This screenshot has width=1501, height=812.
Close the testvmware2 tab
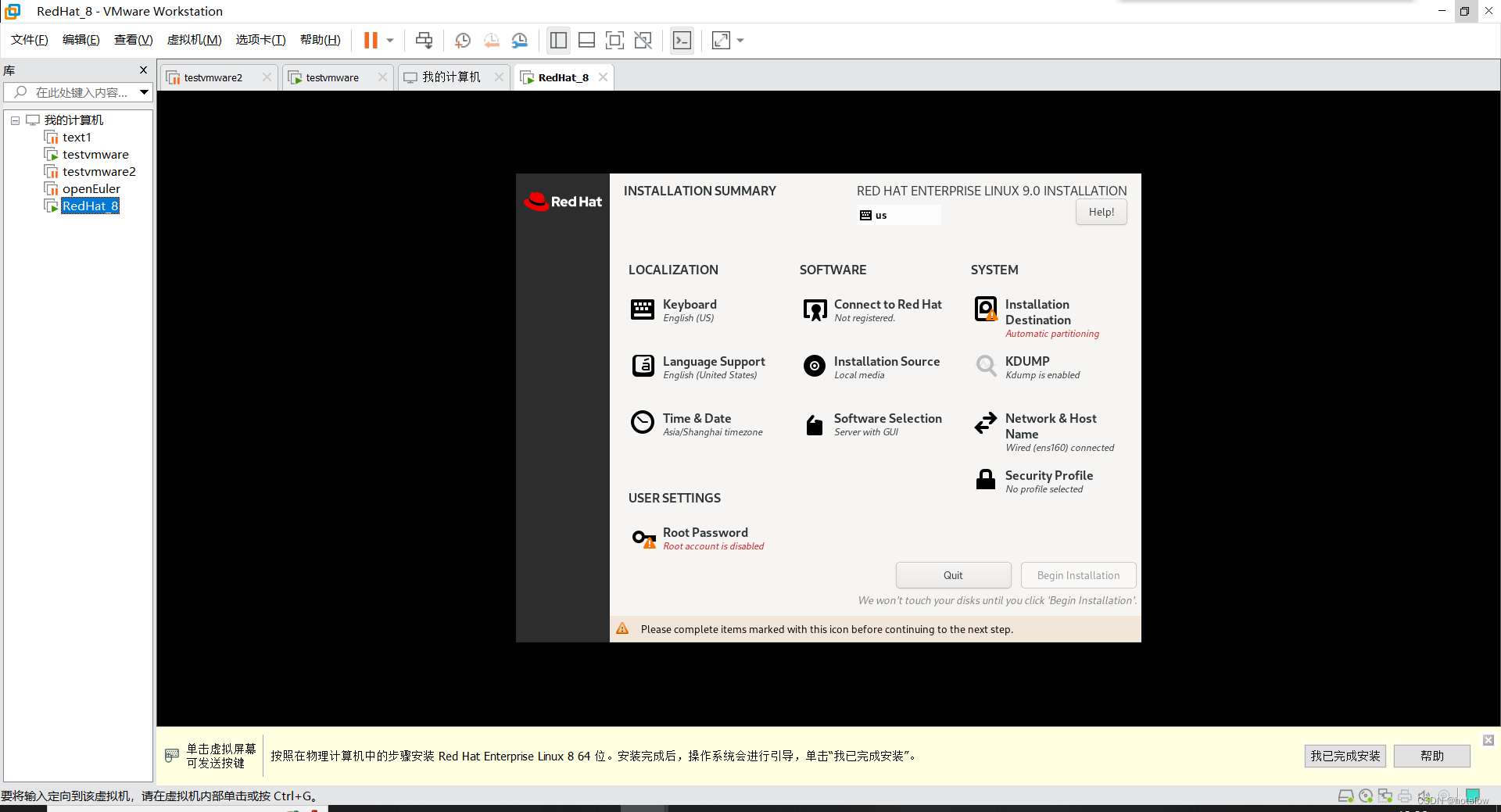pos(267,77)
